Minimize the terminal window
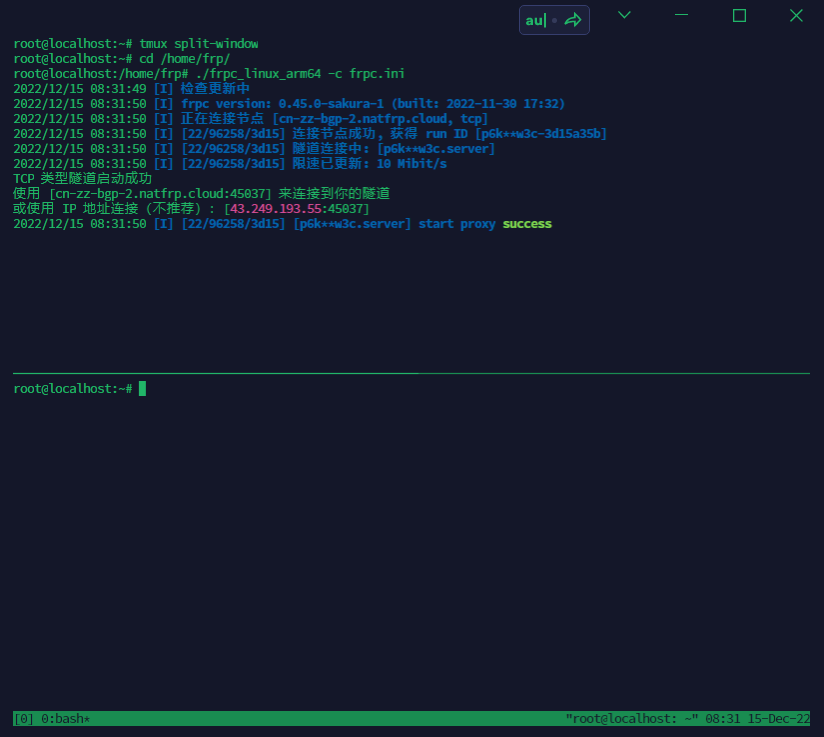Viewport: 824px width, 737px height. (682, 15)
